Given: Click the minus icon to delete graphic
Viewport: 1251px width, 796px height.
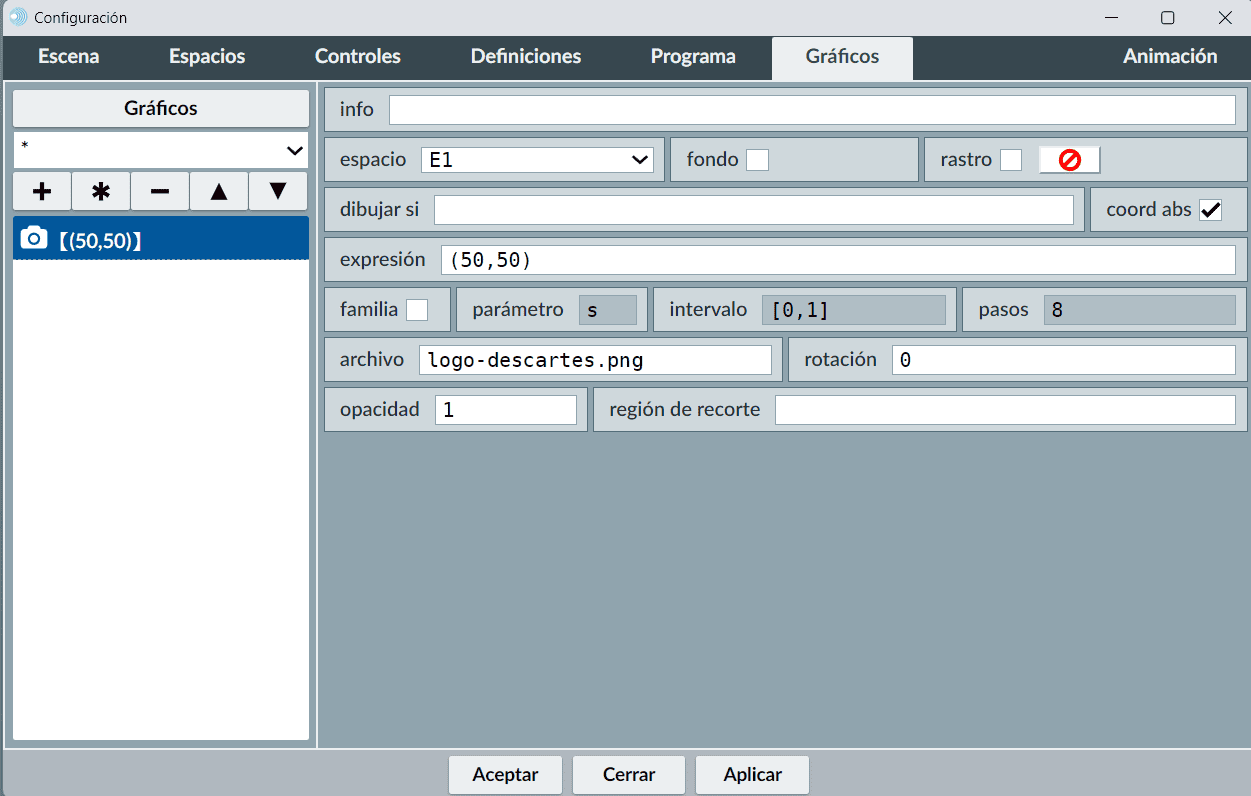Looking at the screenshot, I should point(160,190).
